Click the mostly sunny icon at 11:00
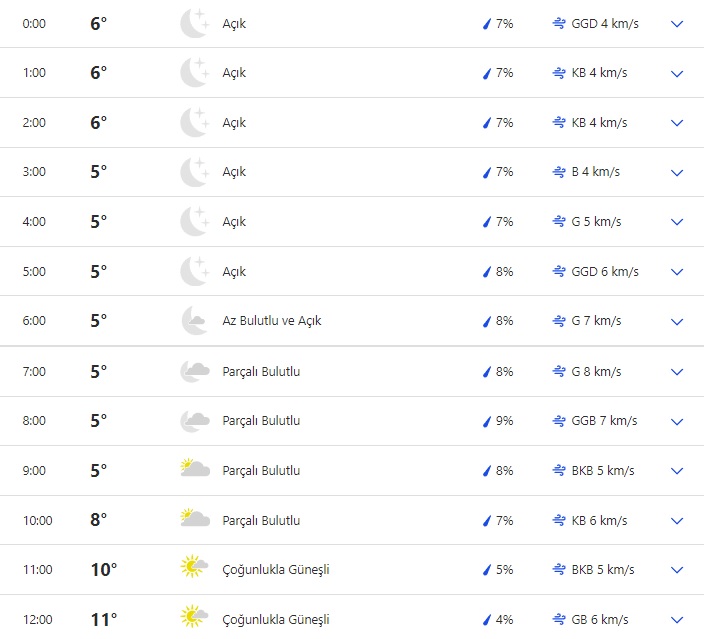Viewport: 704px width, 639px height. click(194, 569)
